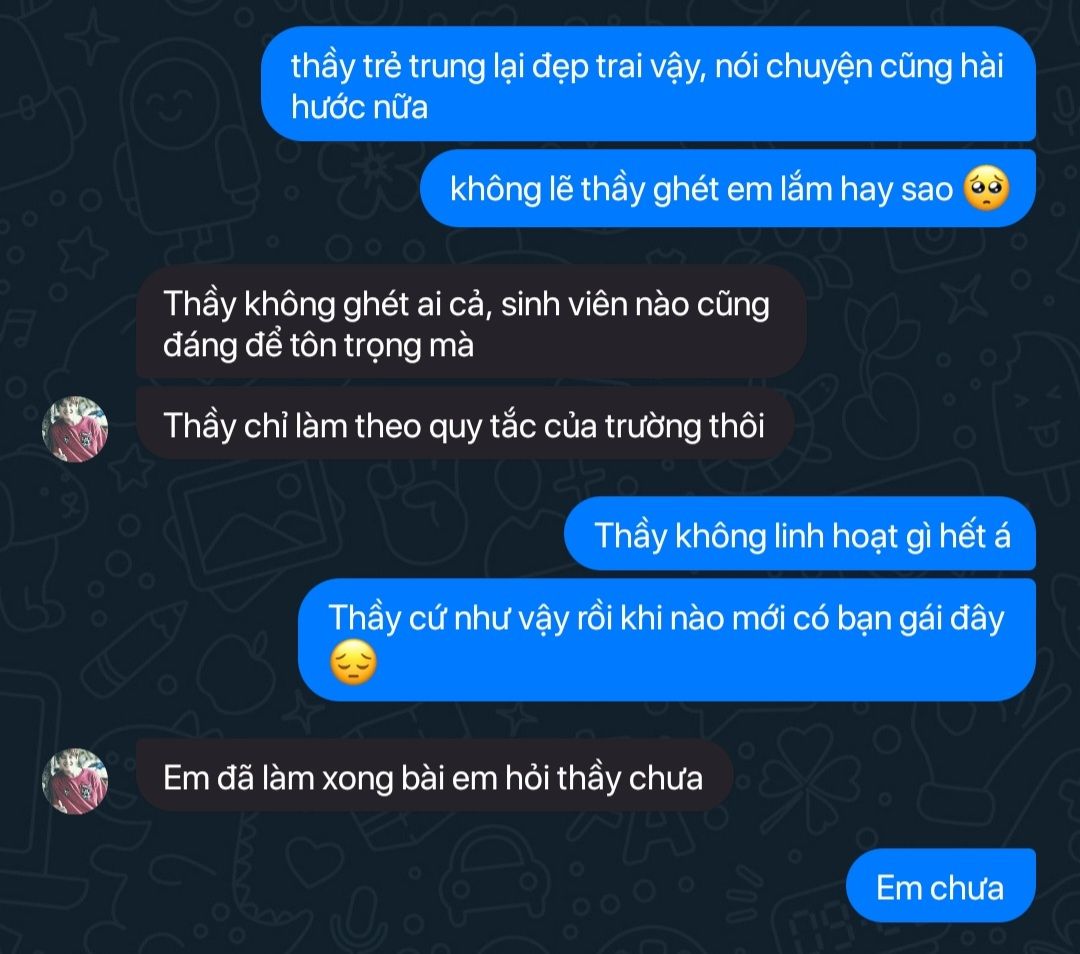Select 'Thầy chỉ làm theo quy tắc của trường thôi'
Image resolution: width=1080 pixels, height=954 pixels.
[x=464, y=425]
